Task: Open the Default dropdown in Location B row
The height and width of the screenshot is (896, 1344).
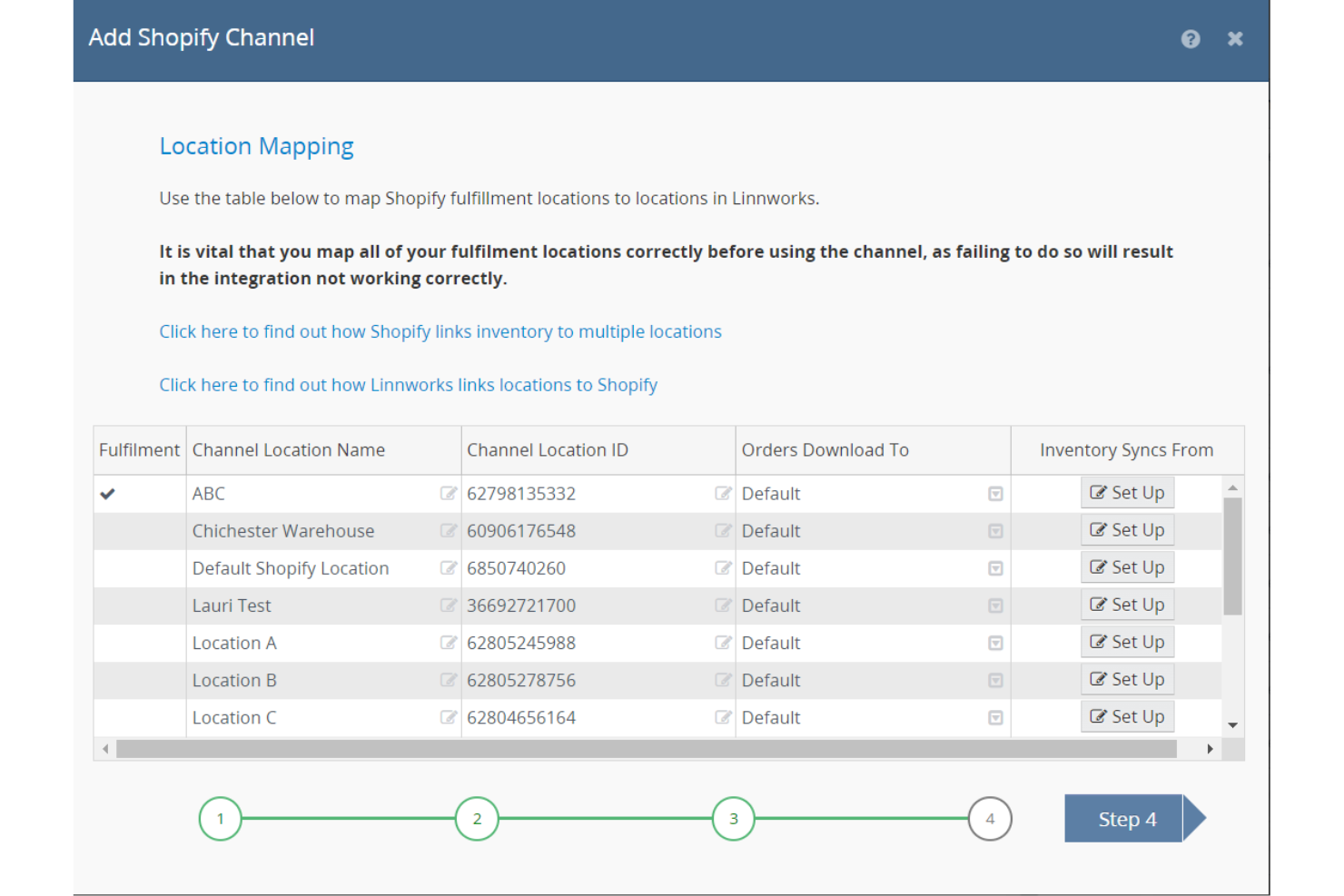Action: click(995, 679)
